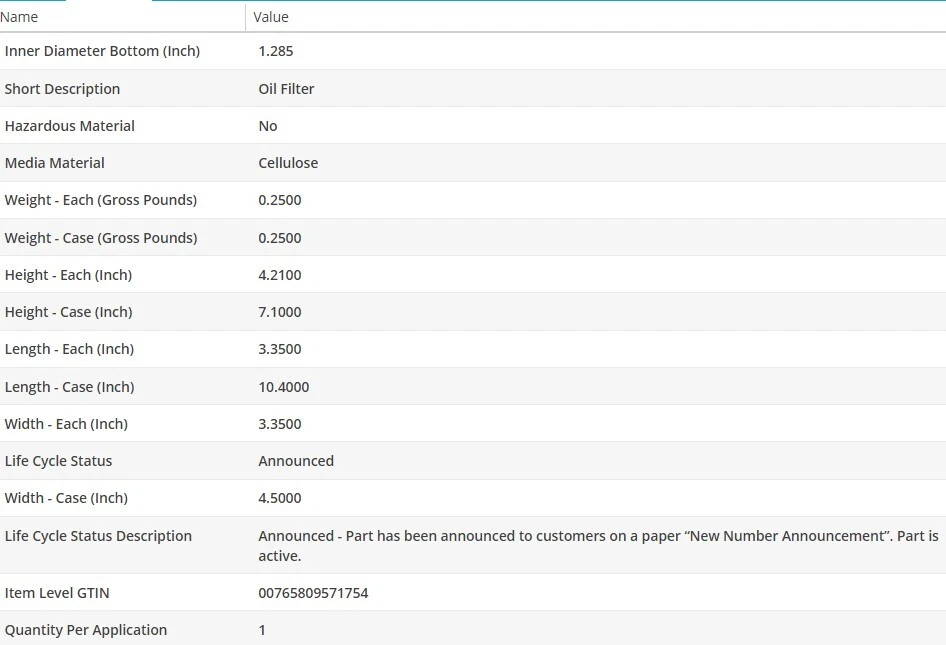Select the Hazardous Material value No
Image resolution: width=946 pixels, height=645 pixels.
268,126
